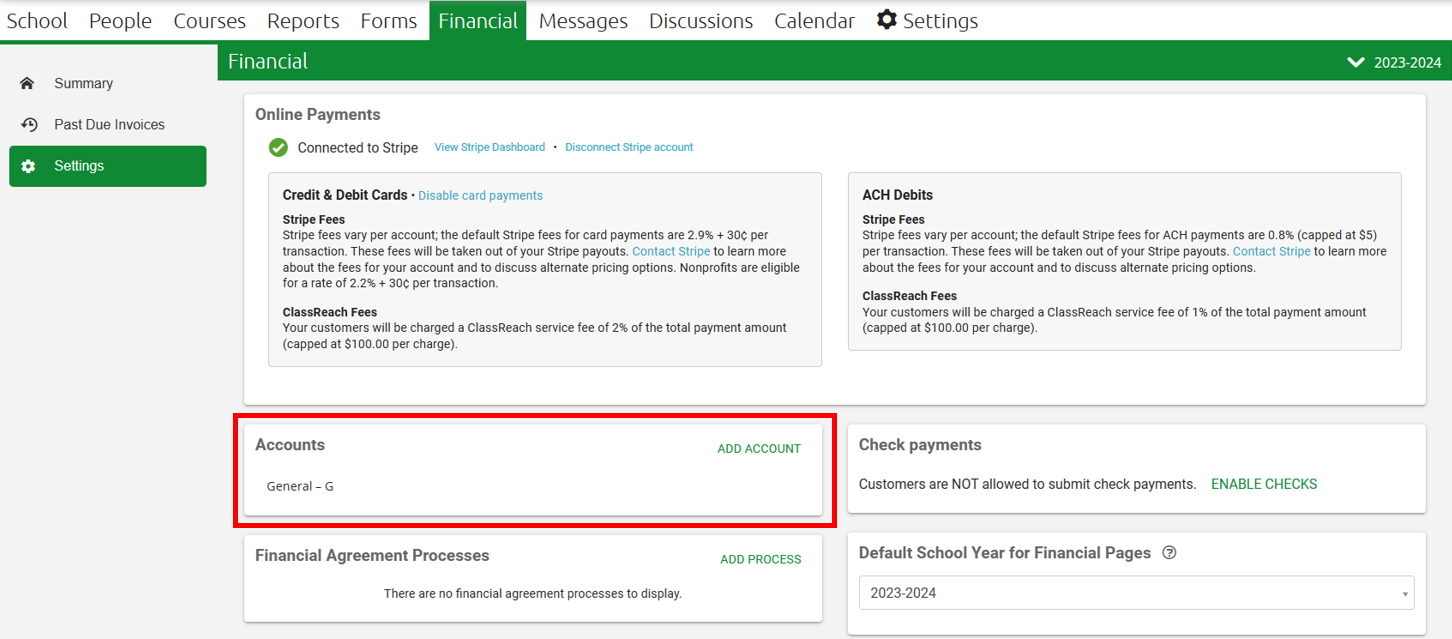
Task: Expand the 2023-2024 school year chevron in header
Action: 1356,62
